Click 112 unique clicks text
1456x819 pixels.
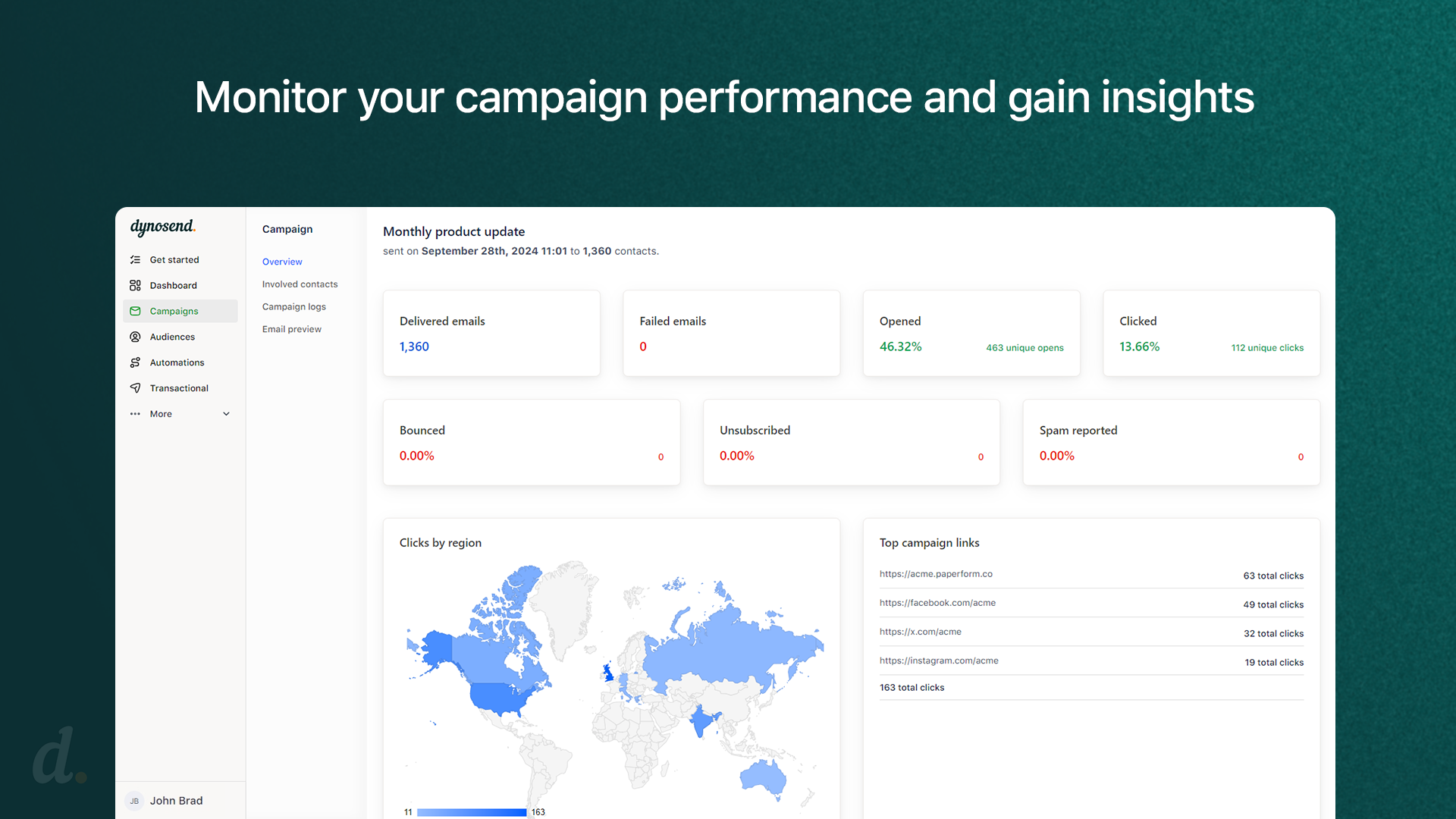click(x=1267, y=348)
